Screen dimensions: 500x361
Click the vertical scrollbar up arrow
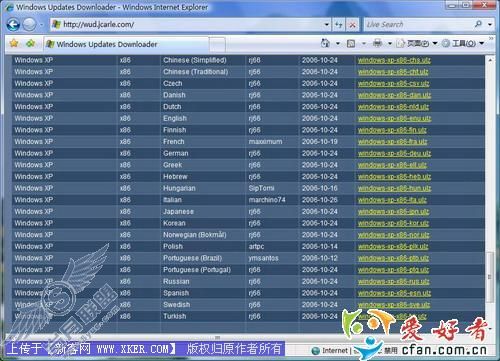click(490, 60)
